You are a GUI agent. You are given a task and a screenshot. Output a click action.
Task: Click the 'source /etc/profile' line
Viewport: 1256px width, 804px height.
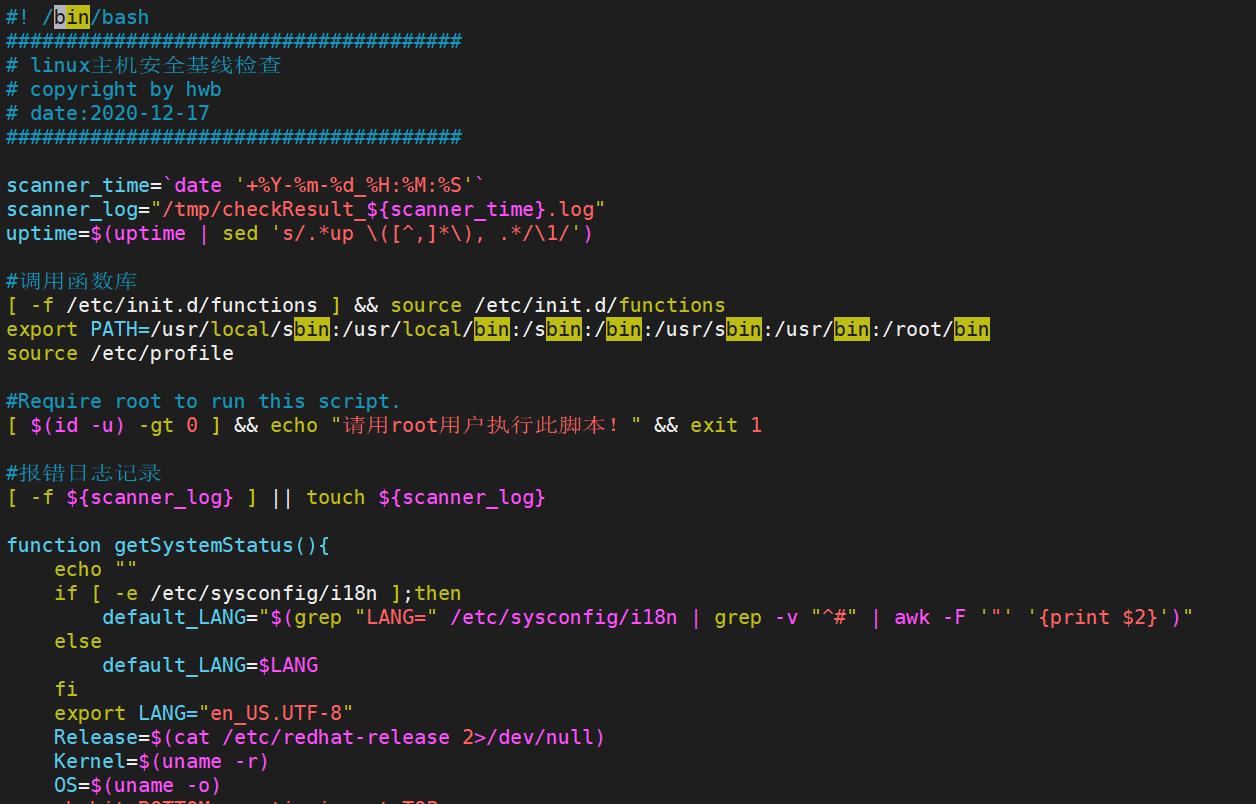120,353
